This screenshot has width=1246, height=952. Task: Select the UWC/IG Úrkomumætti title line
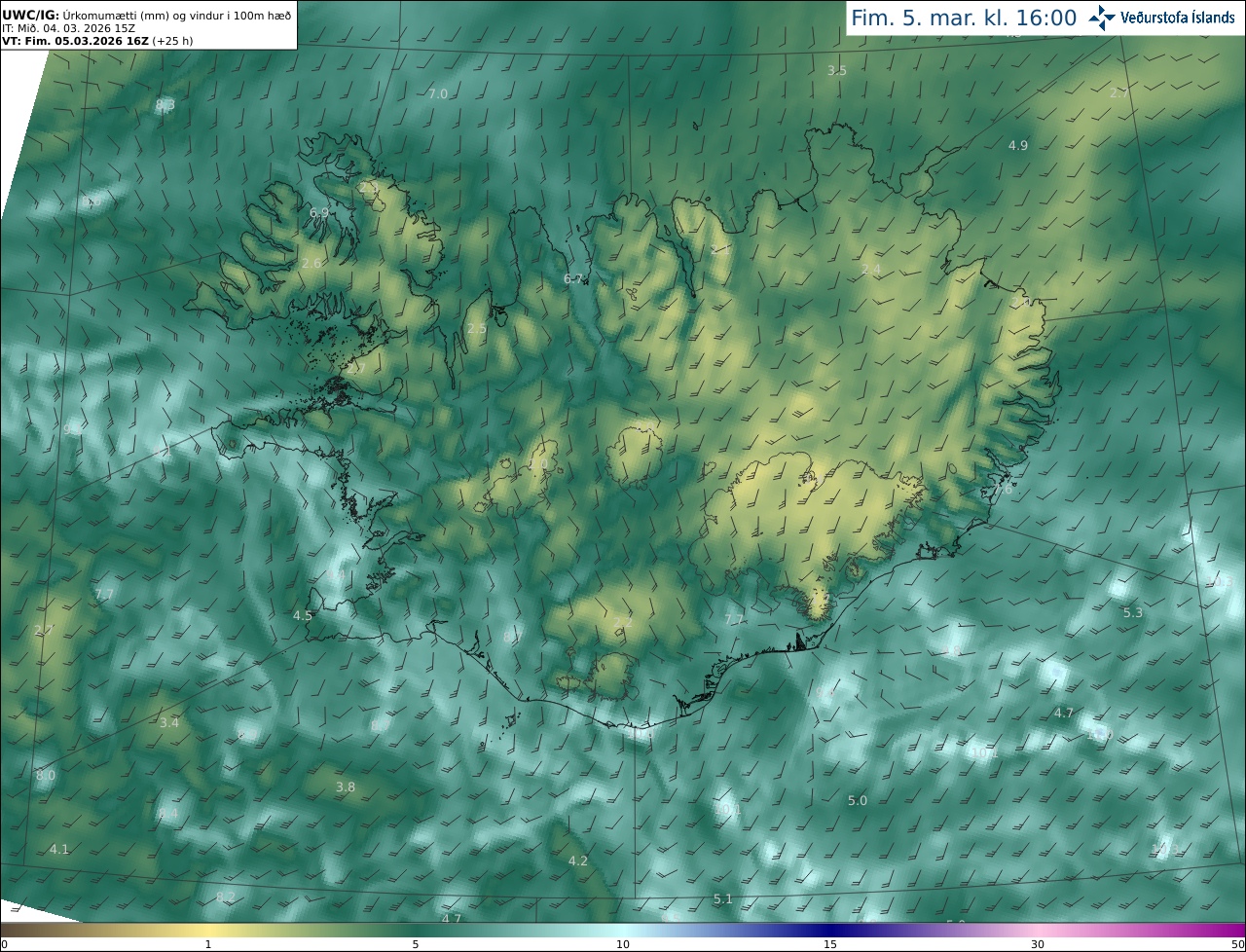click(146, 14)
